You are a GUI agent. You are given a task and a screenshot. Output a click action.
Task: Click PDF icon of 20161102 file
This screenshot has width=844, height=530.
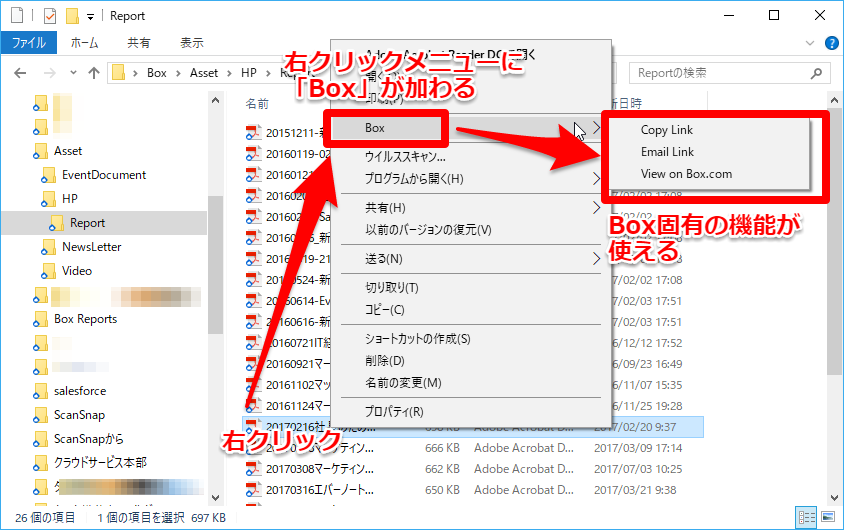253,385
